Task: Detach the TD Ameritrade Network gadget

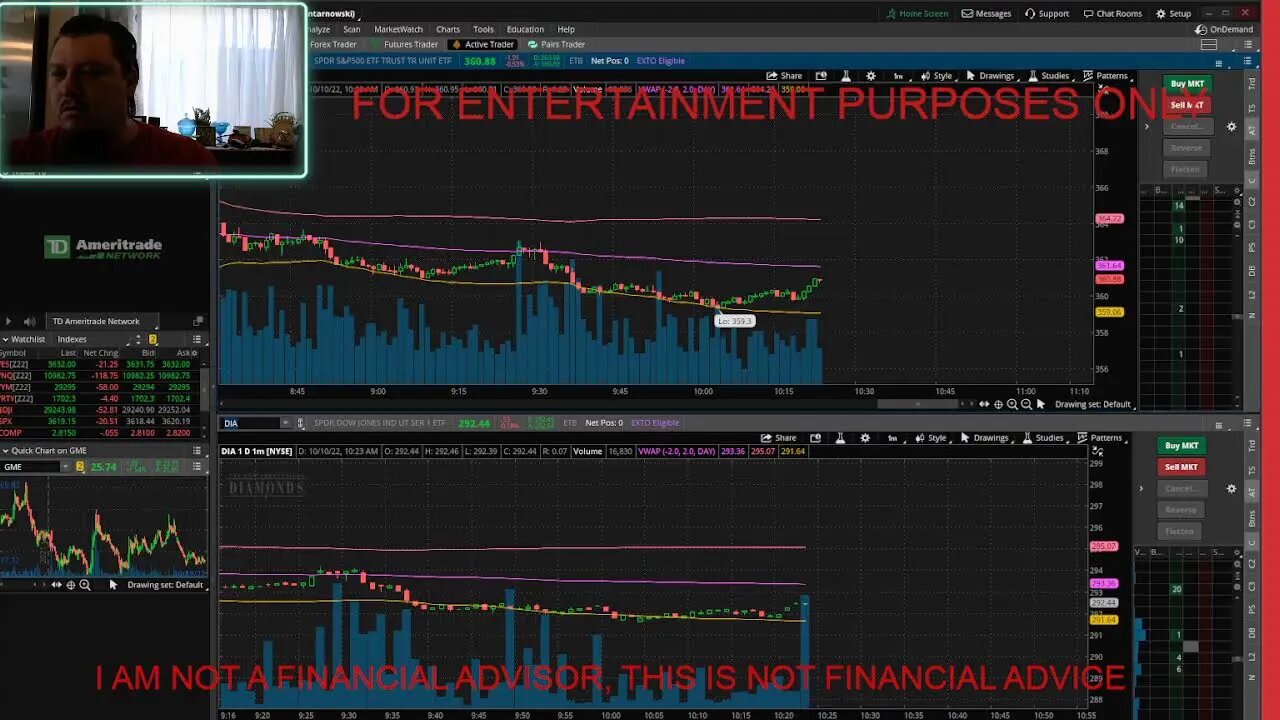Action: tap(197, 321)
